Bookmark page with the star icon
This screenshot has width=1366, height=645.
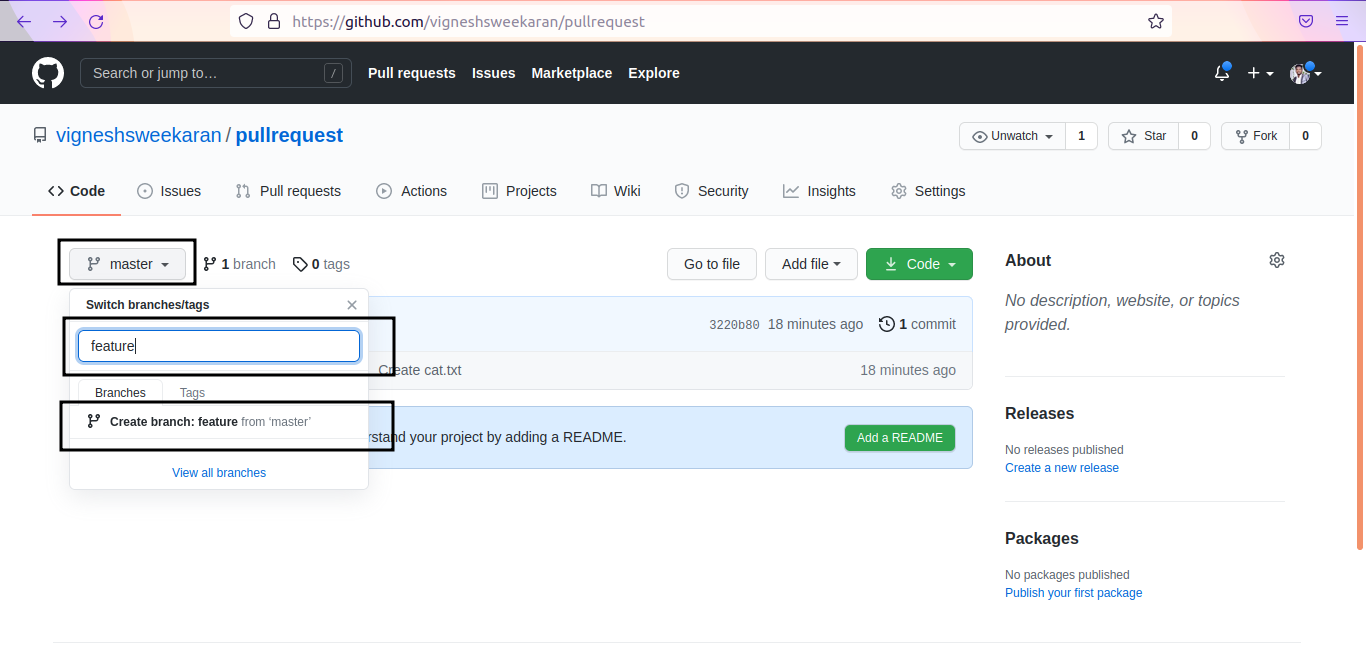(1155, 21)
